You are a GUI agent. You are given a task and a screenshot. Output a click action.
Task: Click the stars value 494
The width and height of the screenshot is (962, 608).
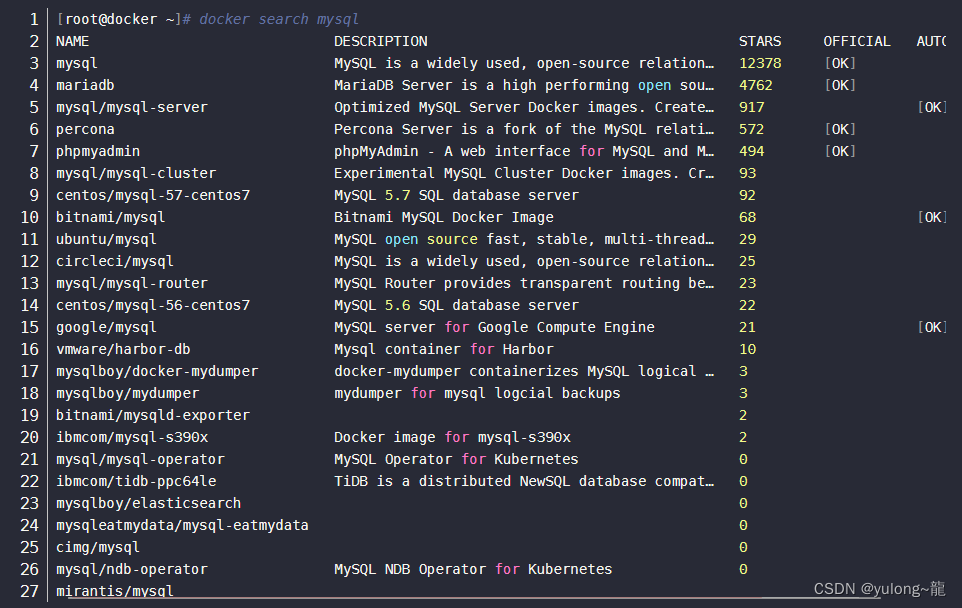[x=752, y=152]
